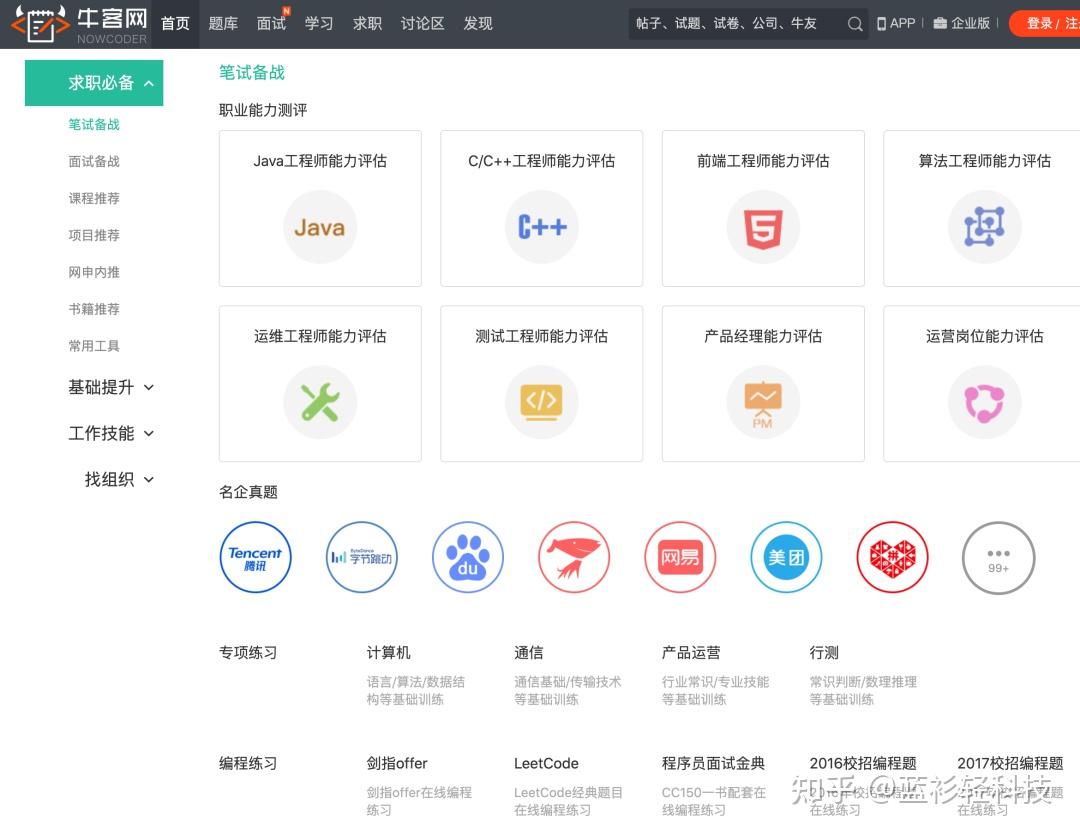The image size is (1080, 834).
Task: Open the APP download link
Action: click(895, 23)
